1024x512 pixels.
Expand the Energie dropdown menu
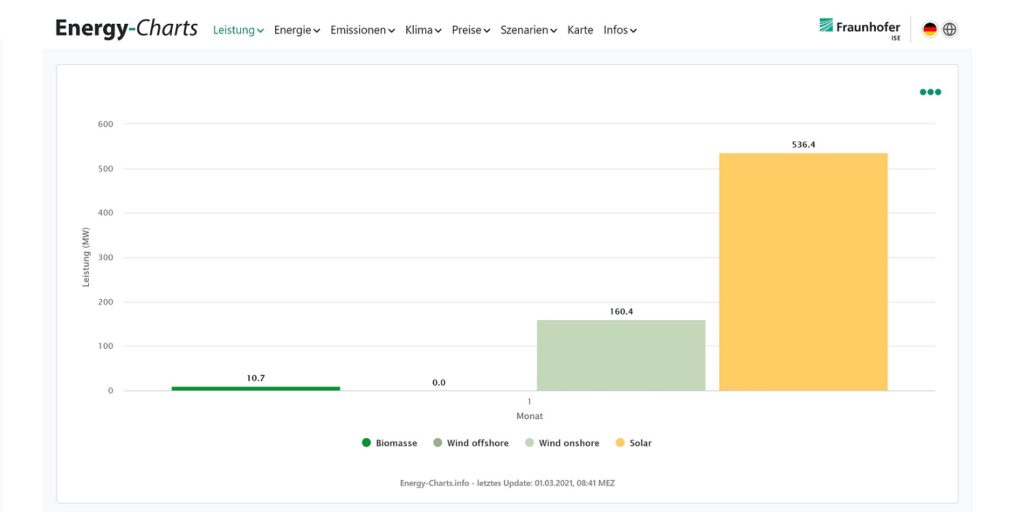coord(297,30)
